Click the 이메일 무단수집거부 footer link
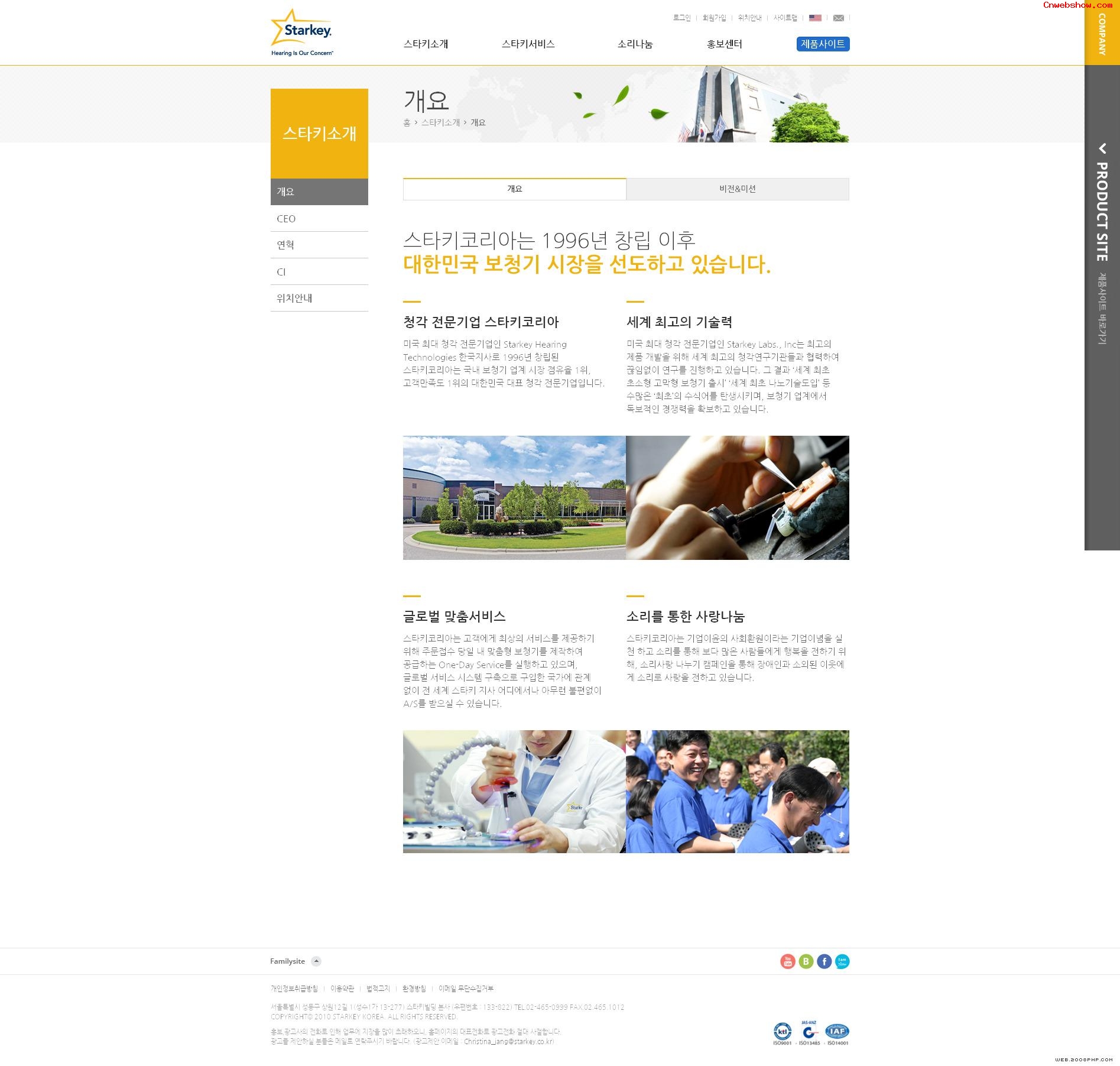Viewport: 1120px width, 1066px height. click(x=466, y=989)
